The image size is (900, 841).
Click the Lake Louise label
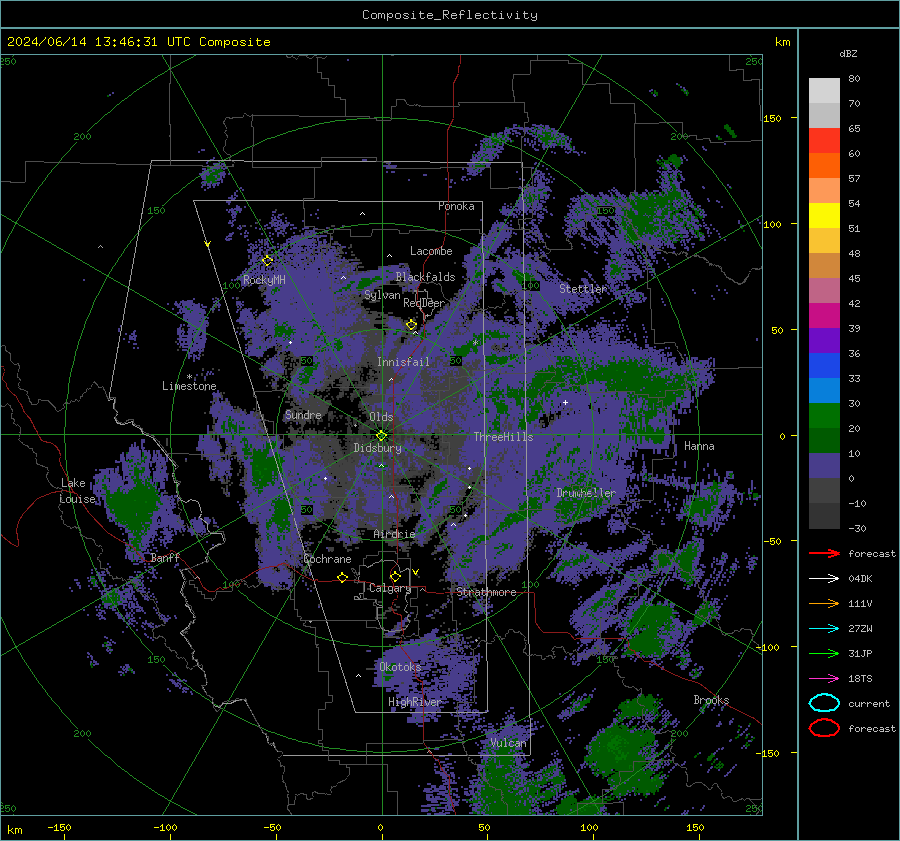tap(77, 491)
